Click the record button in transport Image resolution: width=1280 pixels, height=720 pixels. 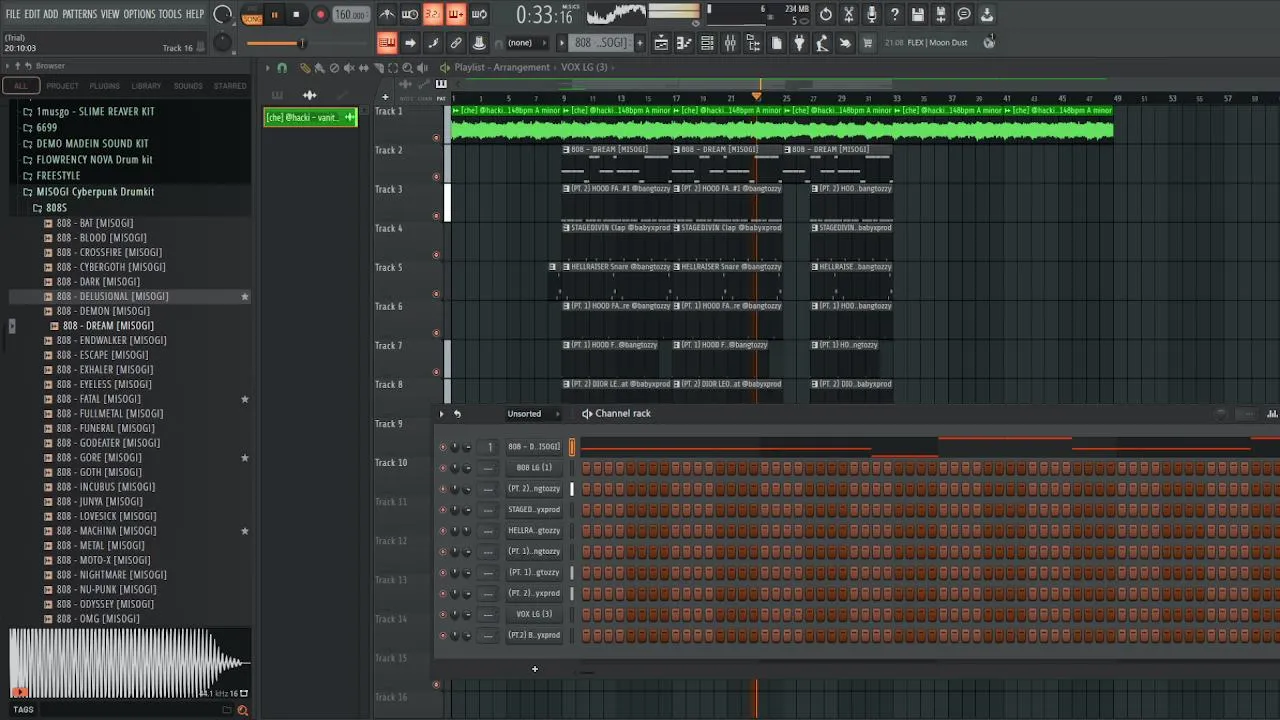pos(320,15)
